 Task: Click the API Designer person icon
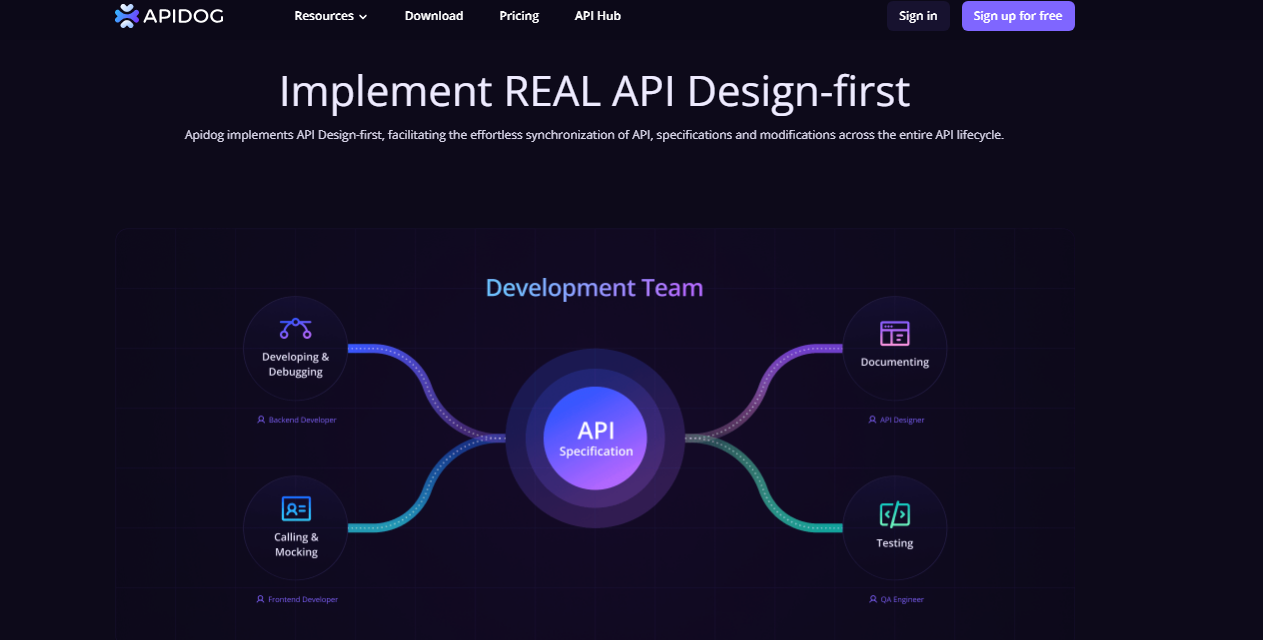(x=872, y=420)
